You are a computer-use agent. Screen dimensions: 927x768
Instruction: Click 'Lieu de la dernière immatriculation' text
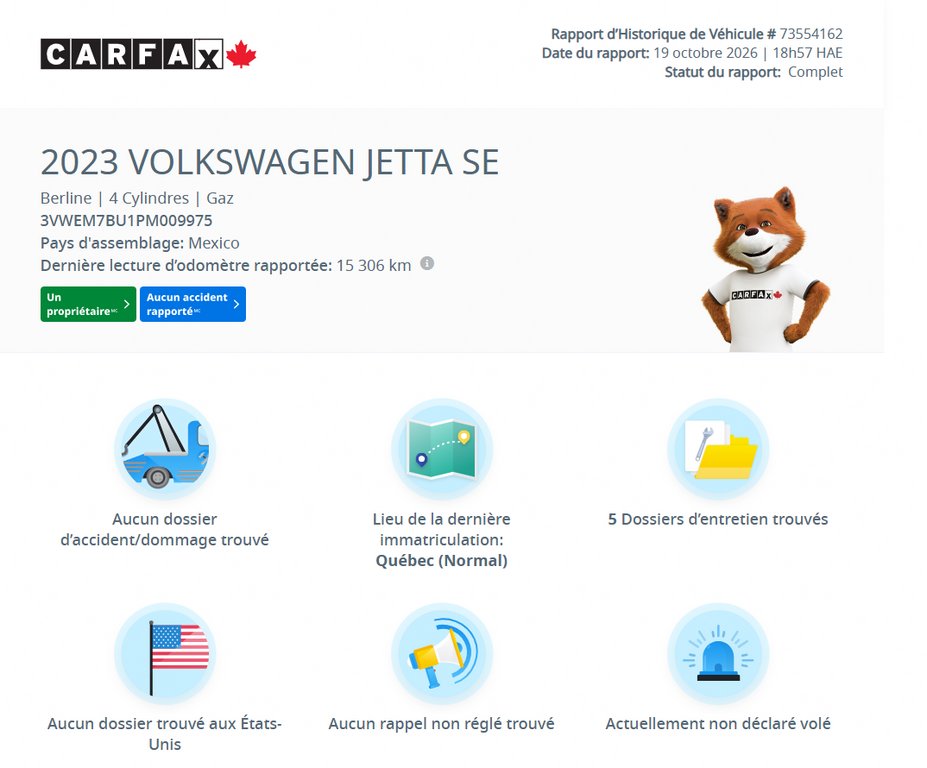[x=442, y=529]
